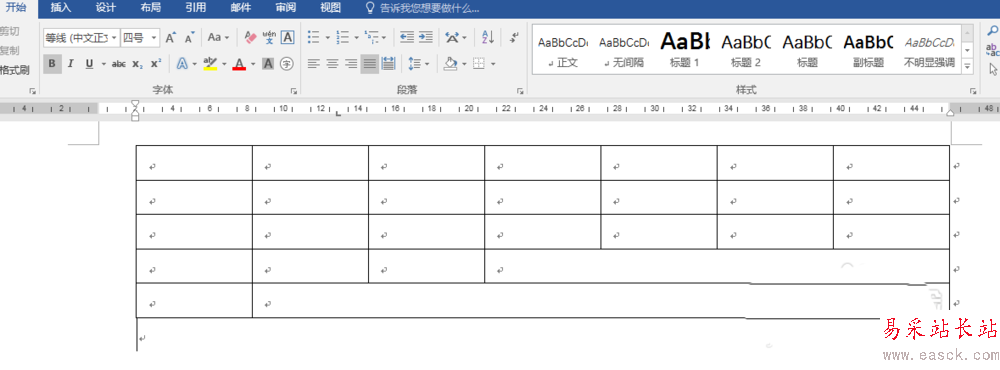1000x370 pixels.
Task: Click the Numbering list icon
Action: click(342, 38)
